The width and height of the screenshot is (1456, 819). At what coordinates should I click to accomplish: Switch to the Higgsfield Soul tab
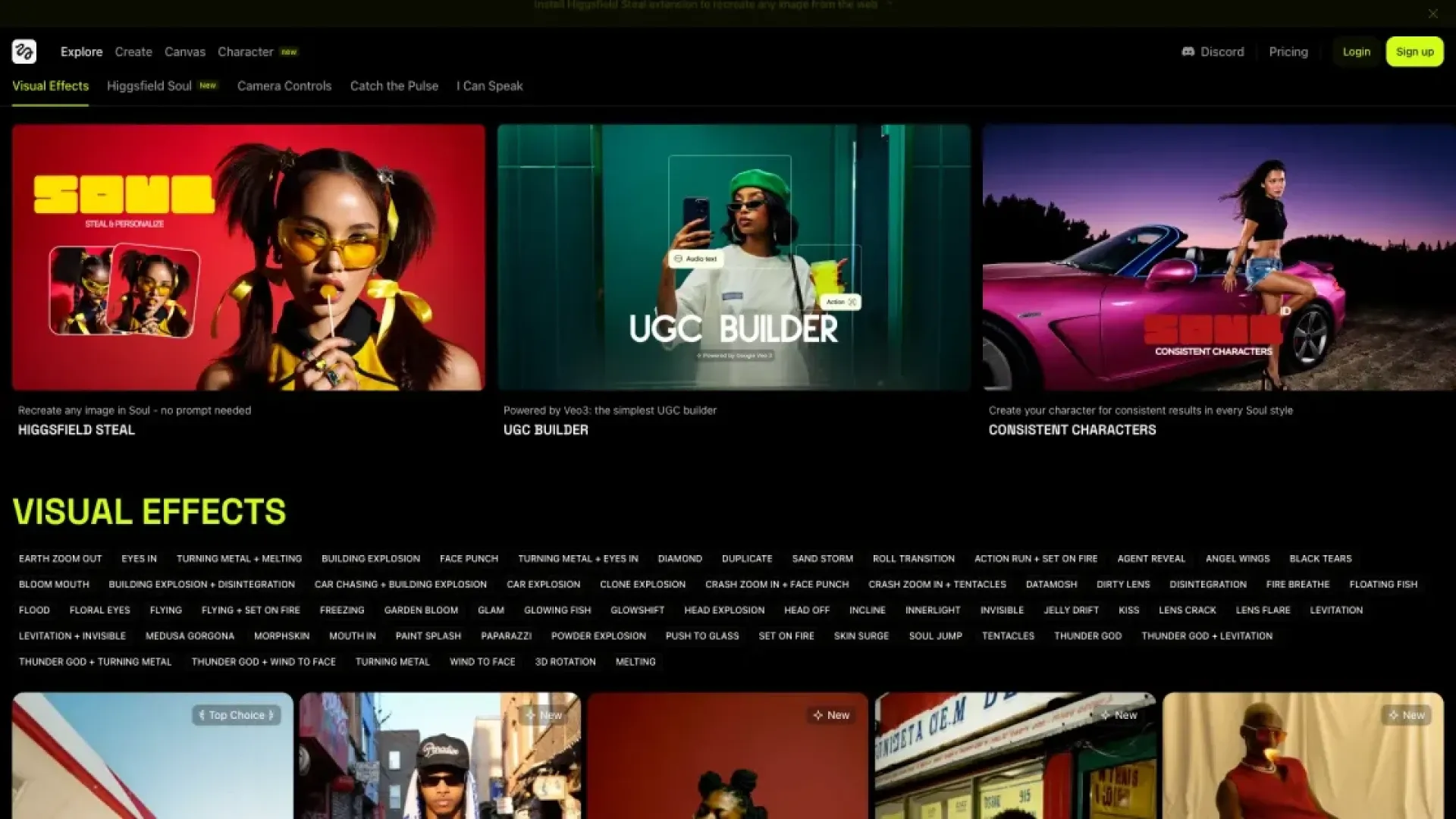(x=149, y=86)
